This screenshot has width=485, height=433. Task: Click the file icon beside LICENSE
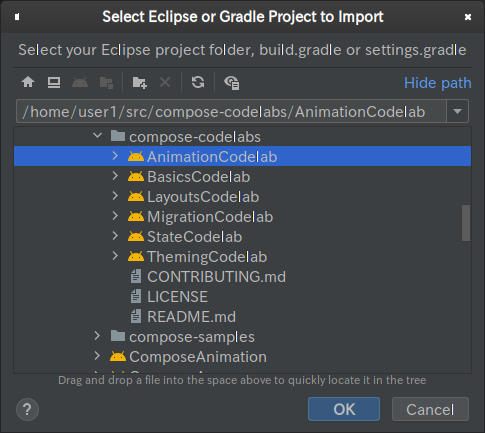(136, 296)
